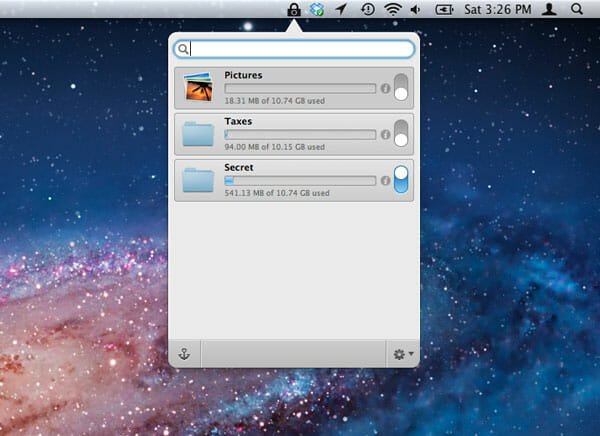Open Spotlight search magnifier icon
This screenshot has width=600, height=436.
point(577,9)
